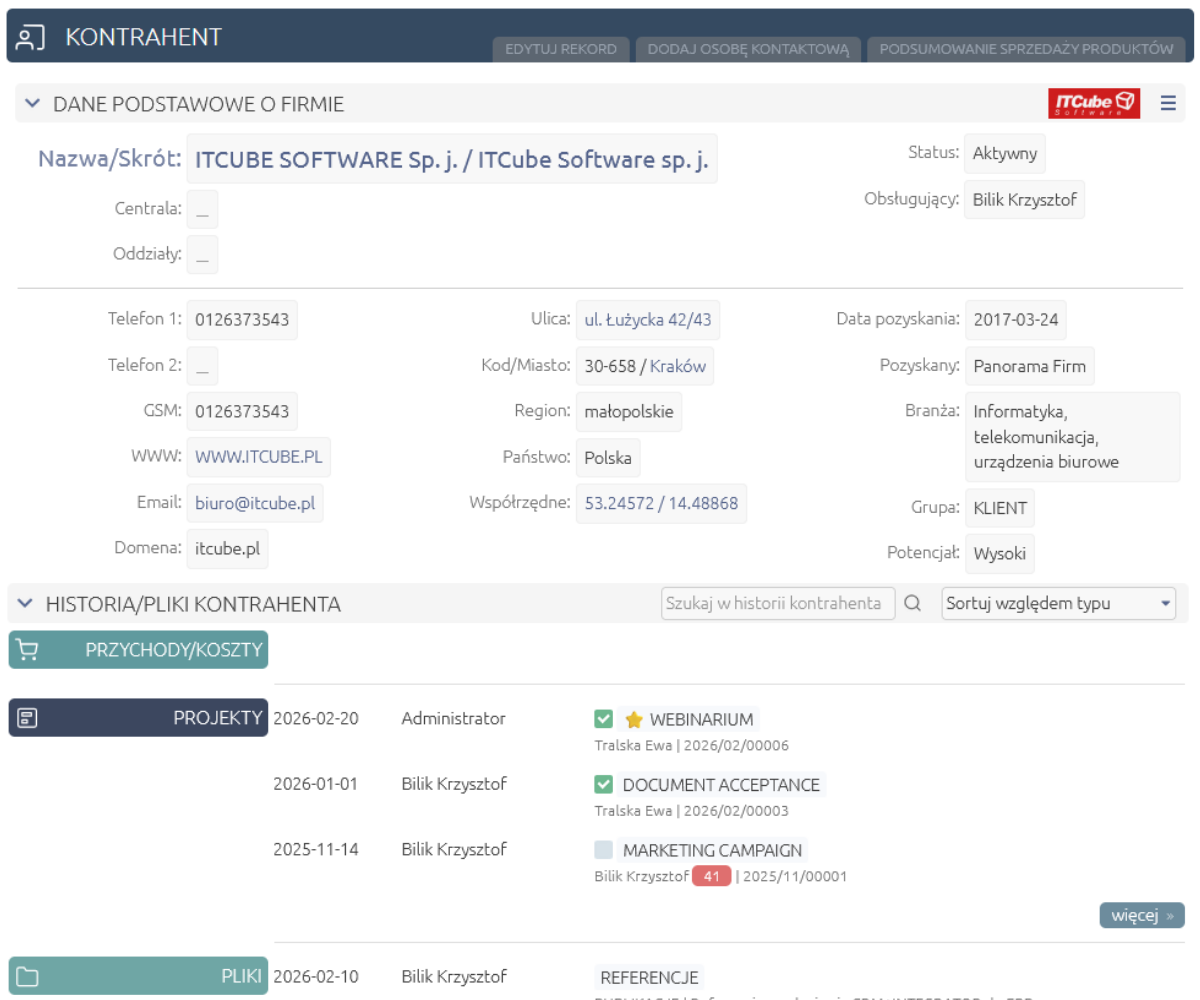Open the Edytuj rekord tab
Viewport: 1200px width, 1000px height.
tap(561, 49)
